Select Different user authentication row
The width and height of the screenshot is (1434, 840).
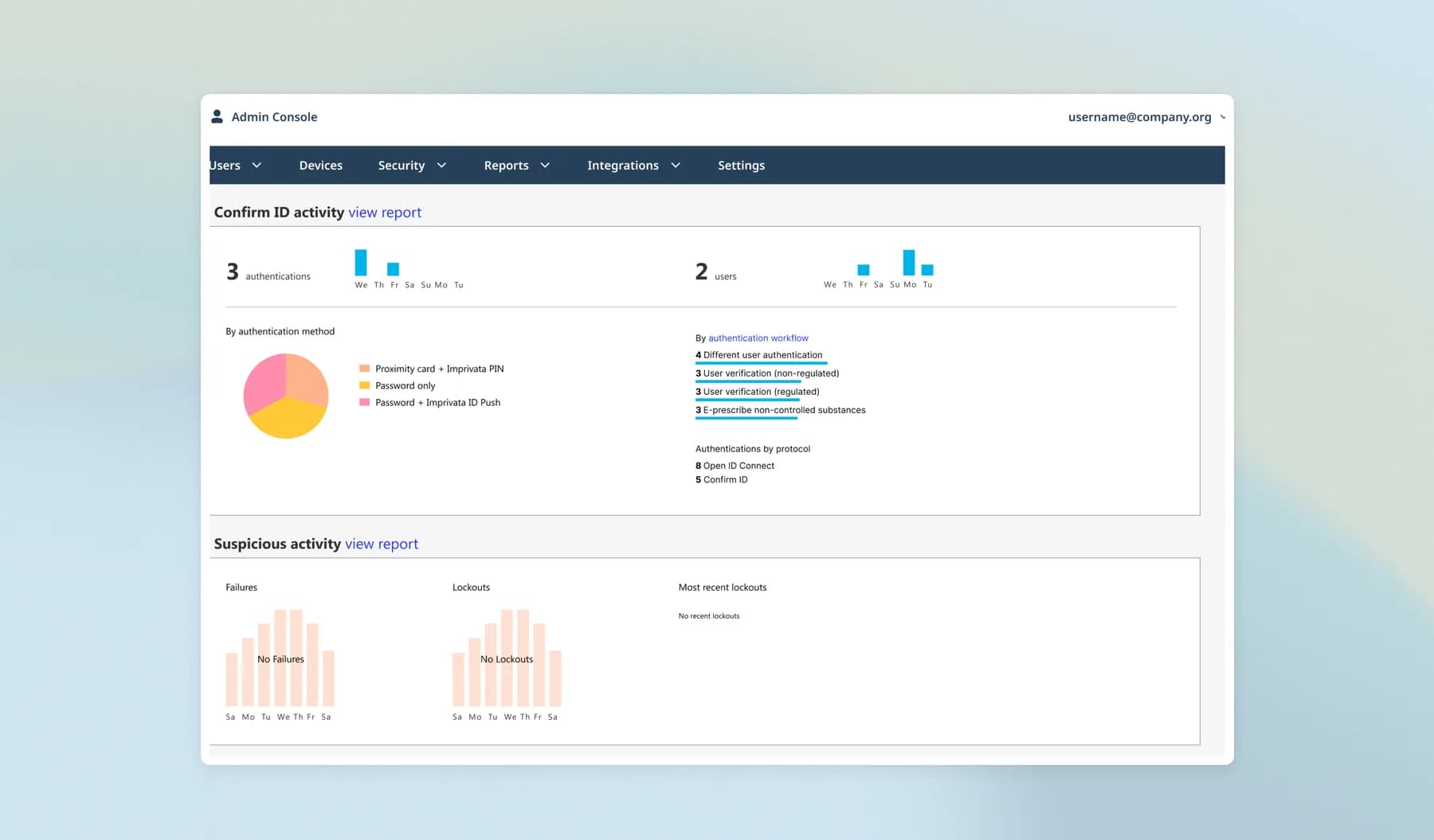point(759,355)
